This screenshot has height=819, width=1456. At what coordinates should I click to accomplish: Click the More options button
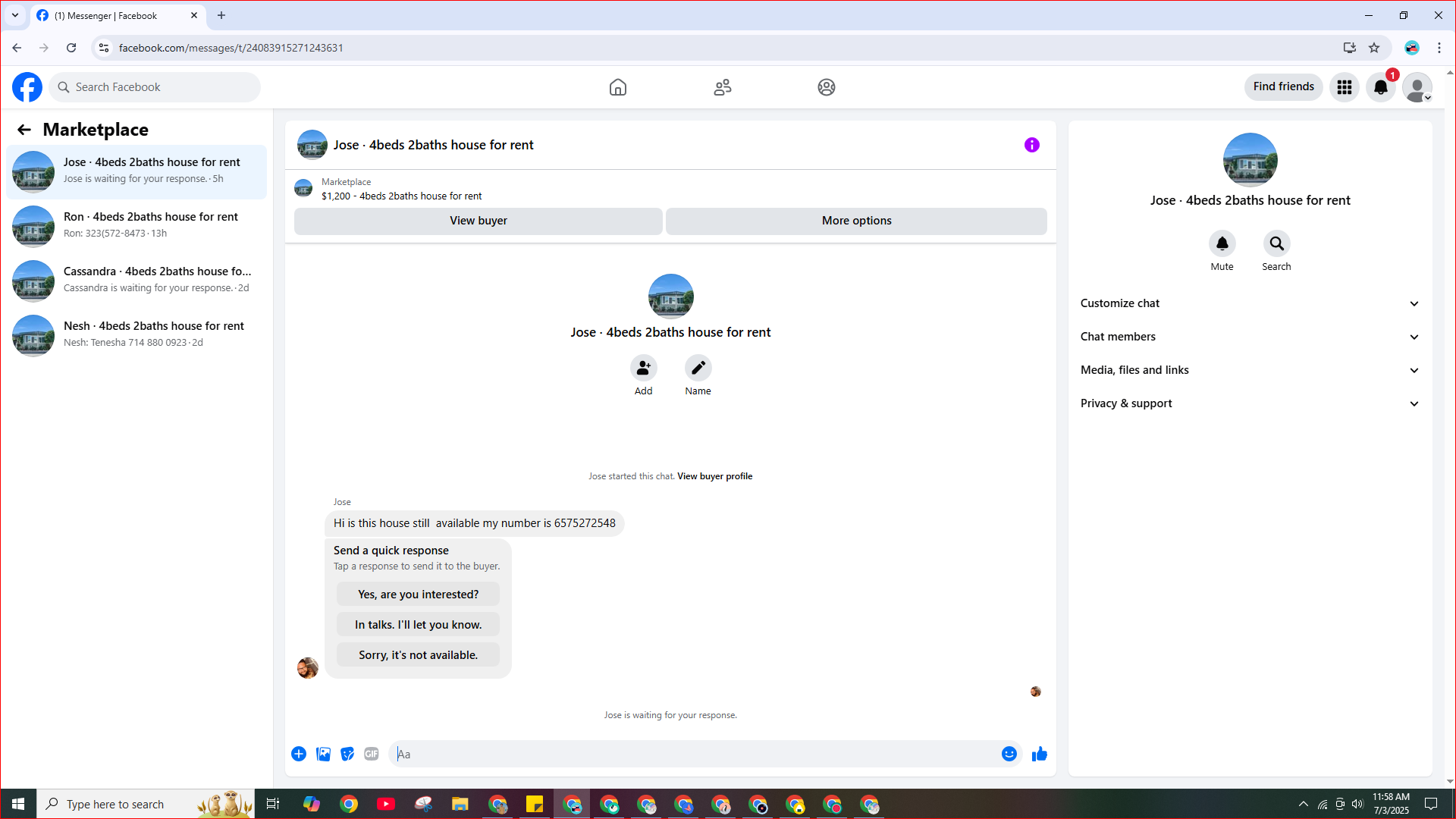tap(857, 221)
